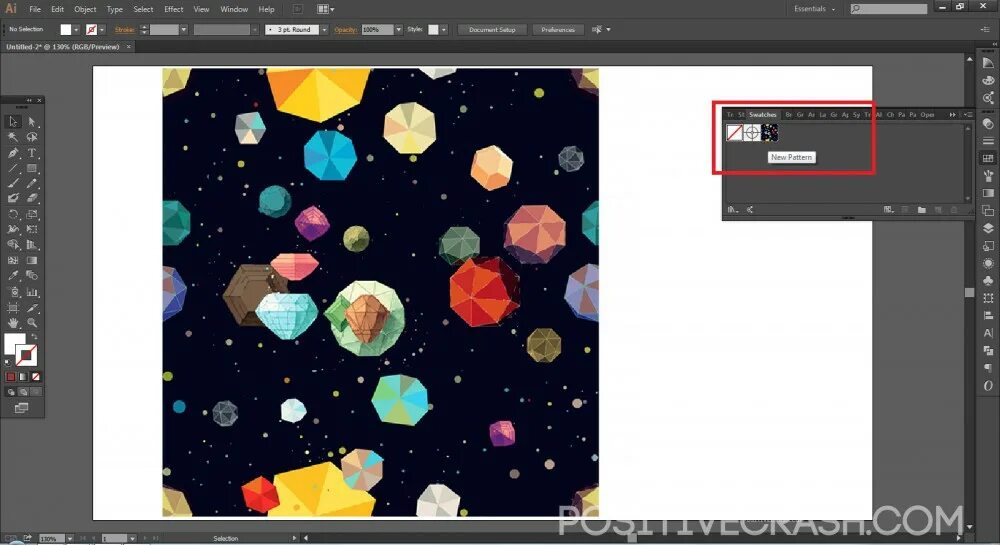Screen dimensions: 1000x545
Task: Select the Untitled-2 document tab
Action: click(x=62, y=47)
